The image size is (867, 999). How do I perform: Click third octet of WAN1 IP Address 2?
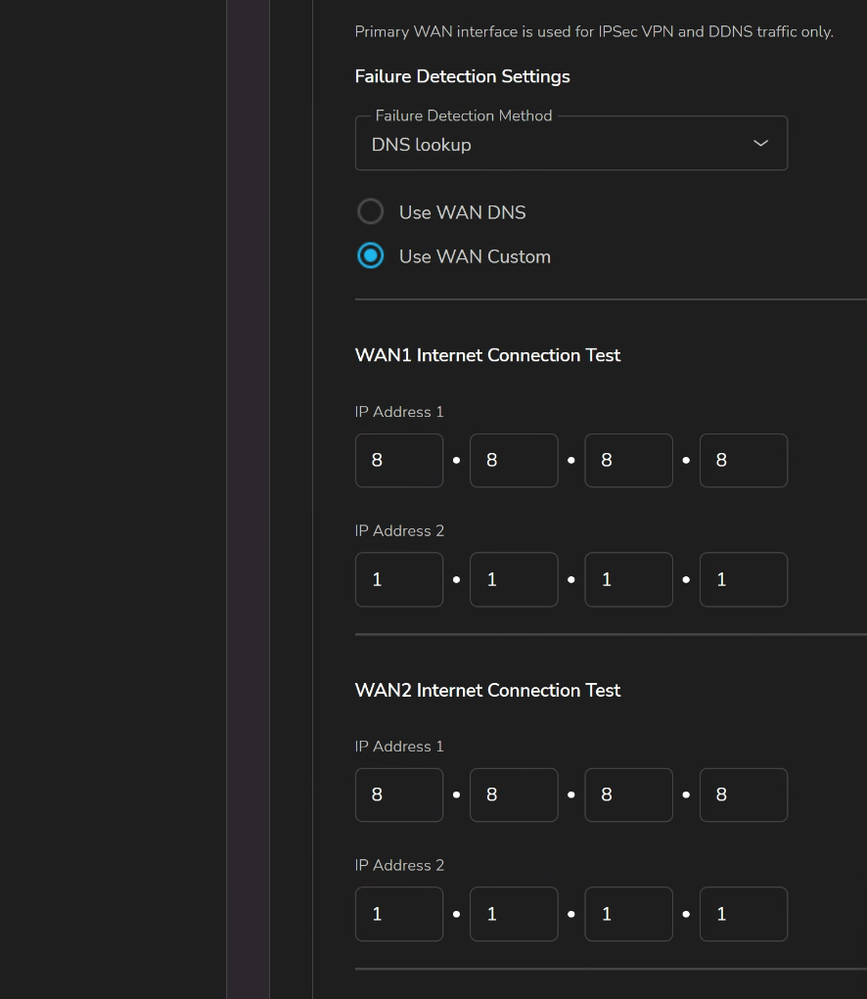629,580
